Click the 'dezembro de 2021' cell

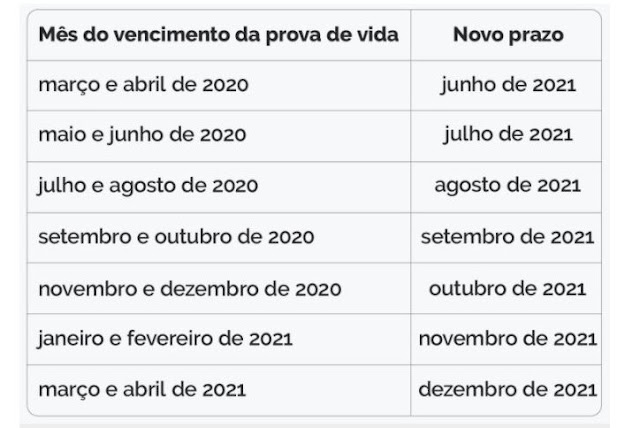(x=508, y=390)
